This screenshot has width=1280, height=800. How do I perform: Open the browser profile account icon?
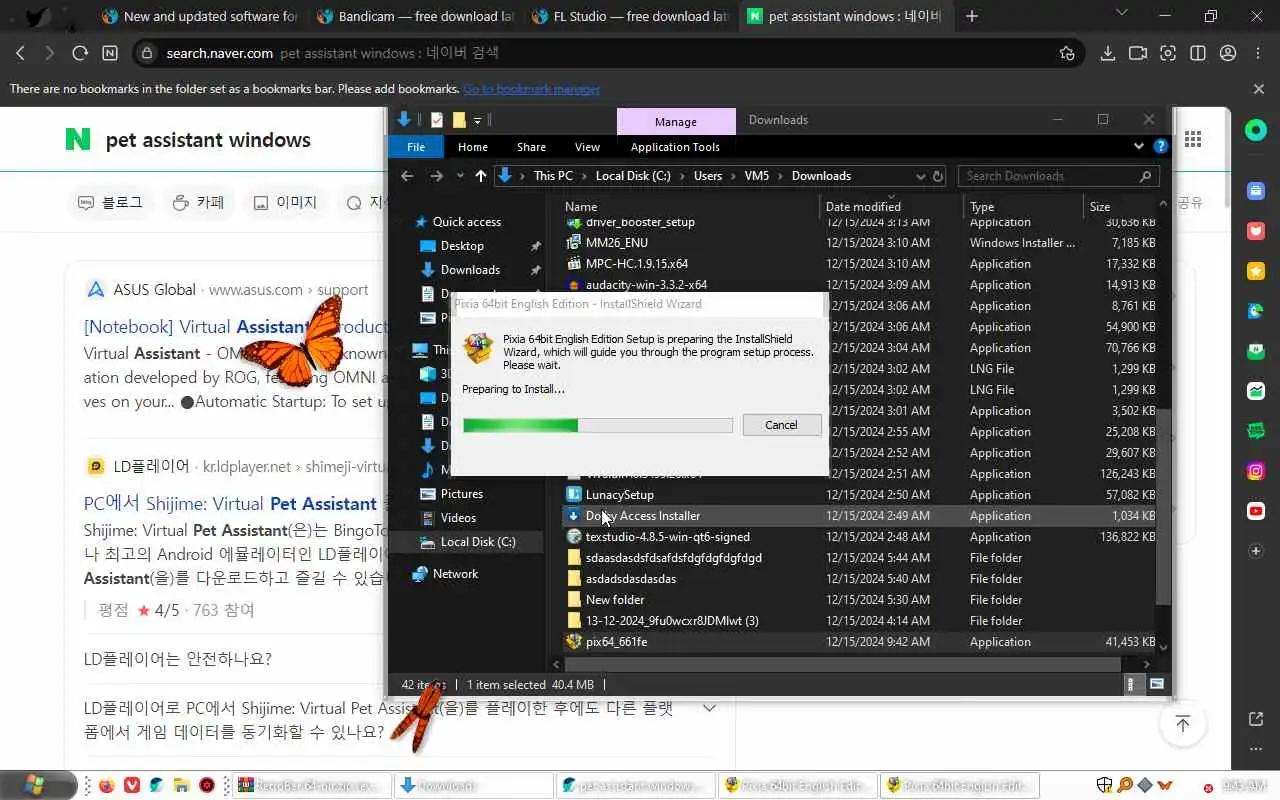point(1228,53)
